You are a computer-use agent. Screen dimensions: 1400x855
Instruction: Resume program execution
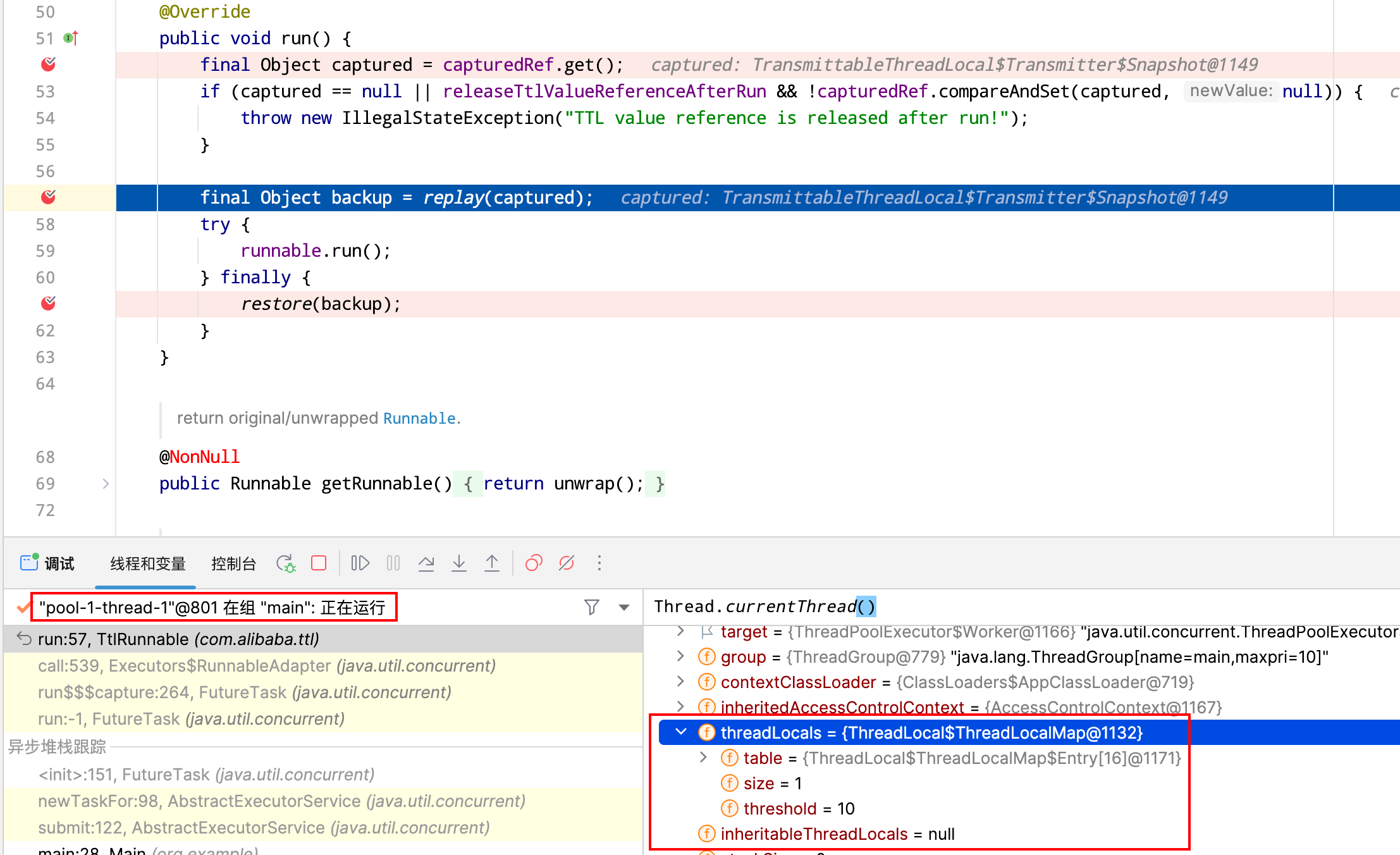pyautogui.click(x=360, y=563)
